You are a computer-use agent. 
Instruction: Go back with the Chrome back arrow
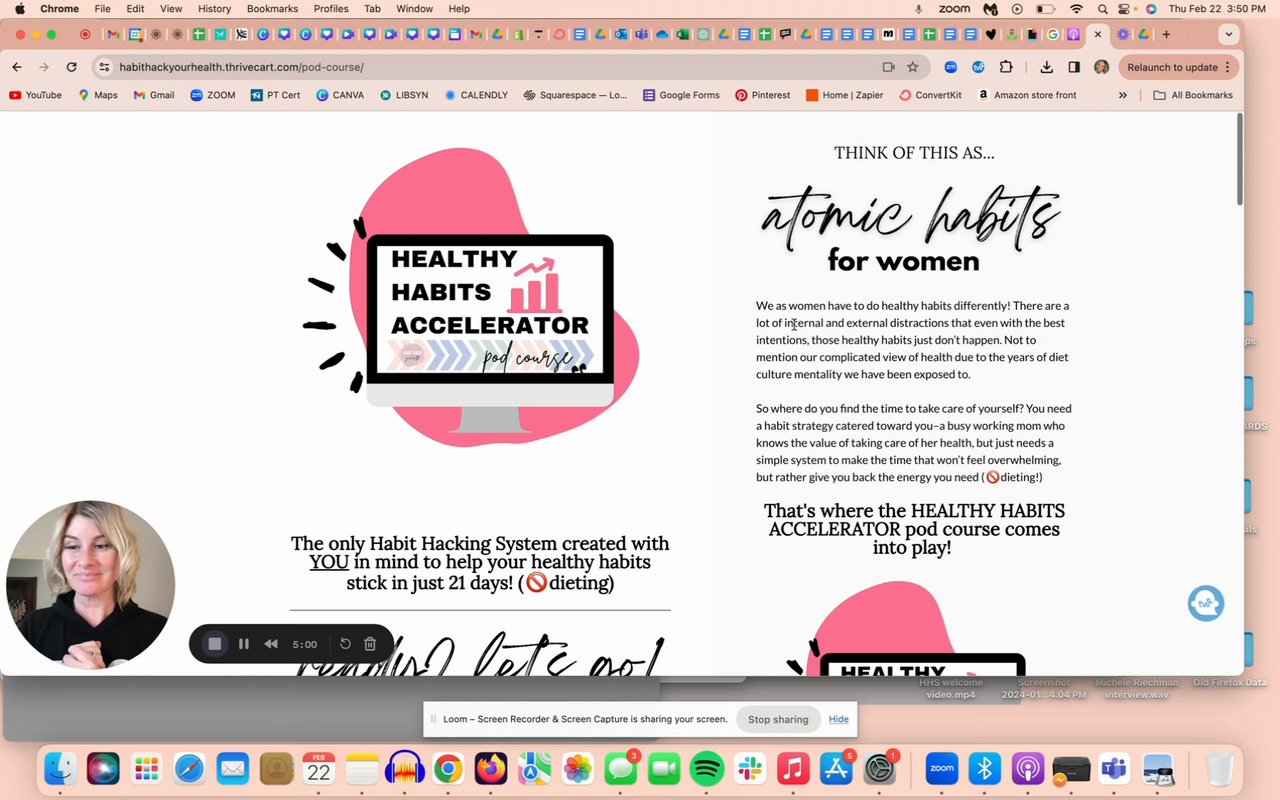(x=17, y=67)
